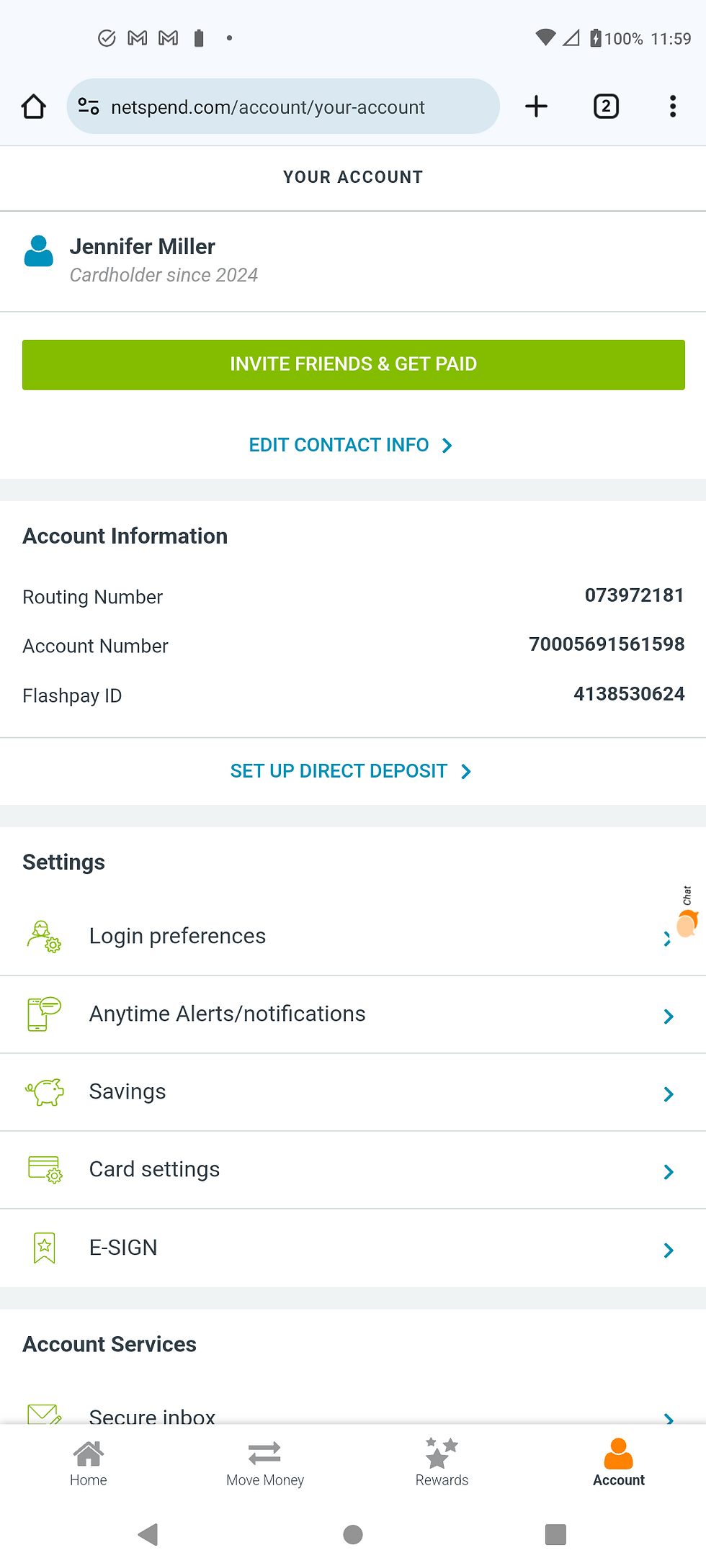The height and width of the screenshot is (1568, 706).
Task: Open the Chat bubble widget
Action: click(x=687, y=913)
